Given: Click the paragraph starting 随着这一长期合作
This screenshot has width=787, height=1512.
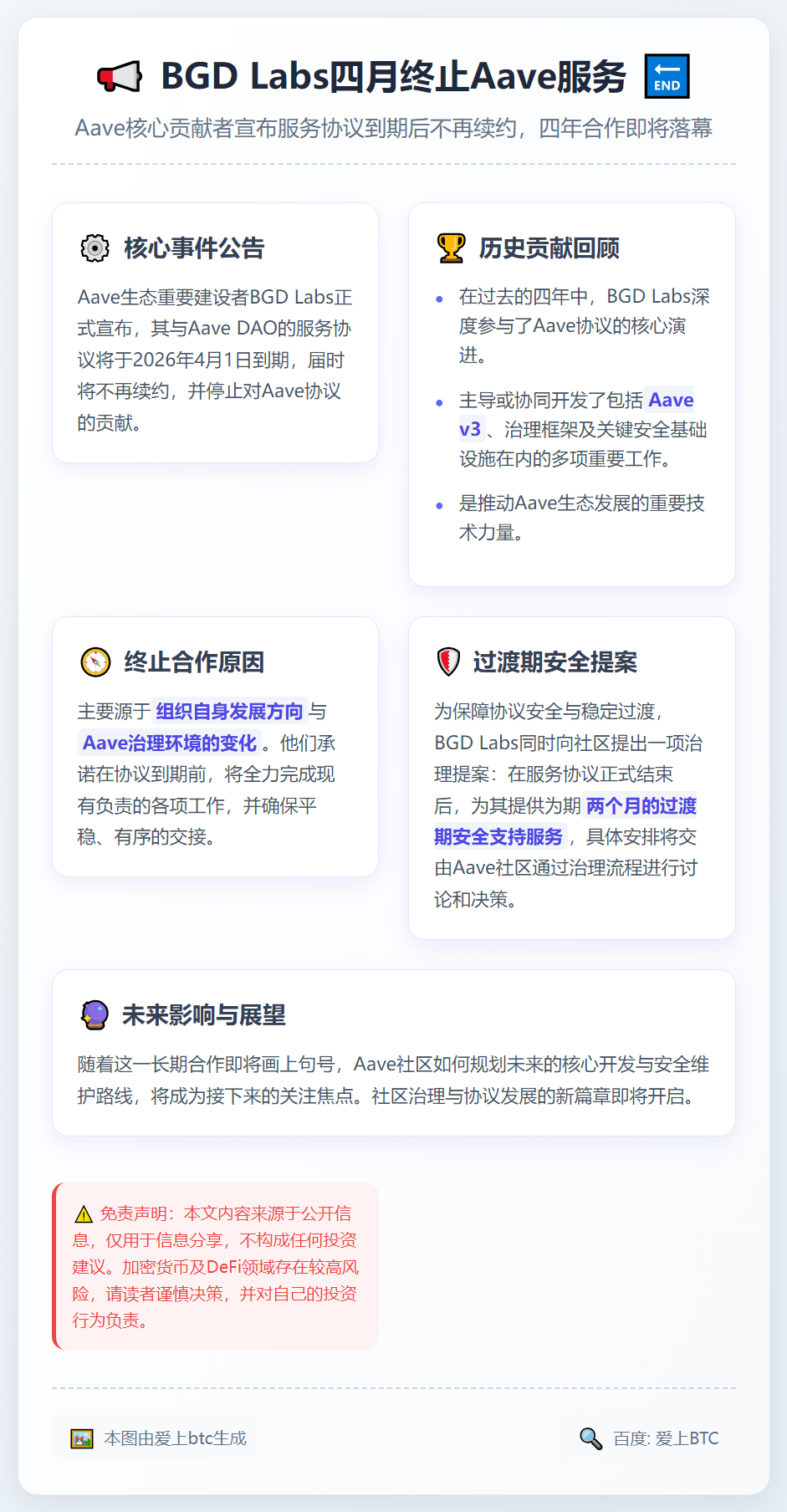Looking at the screenshot, I should point(393,1080).
